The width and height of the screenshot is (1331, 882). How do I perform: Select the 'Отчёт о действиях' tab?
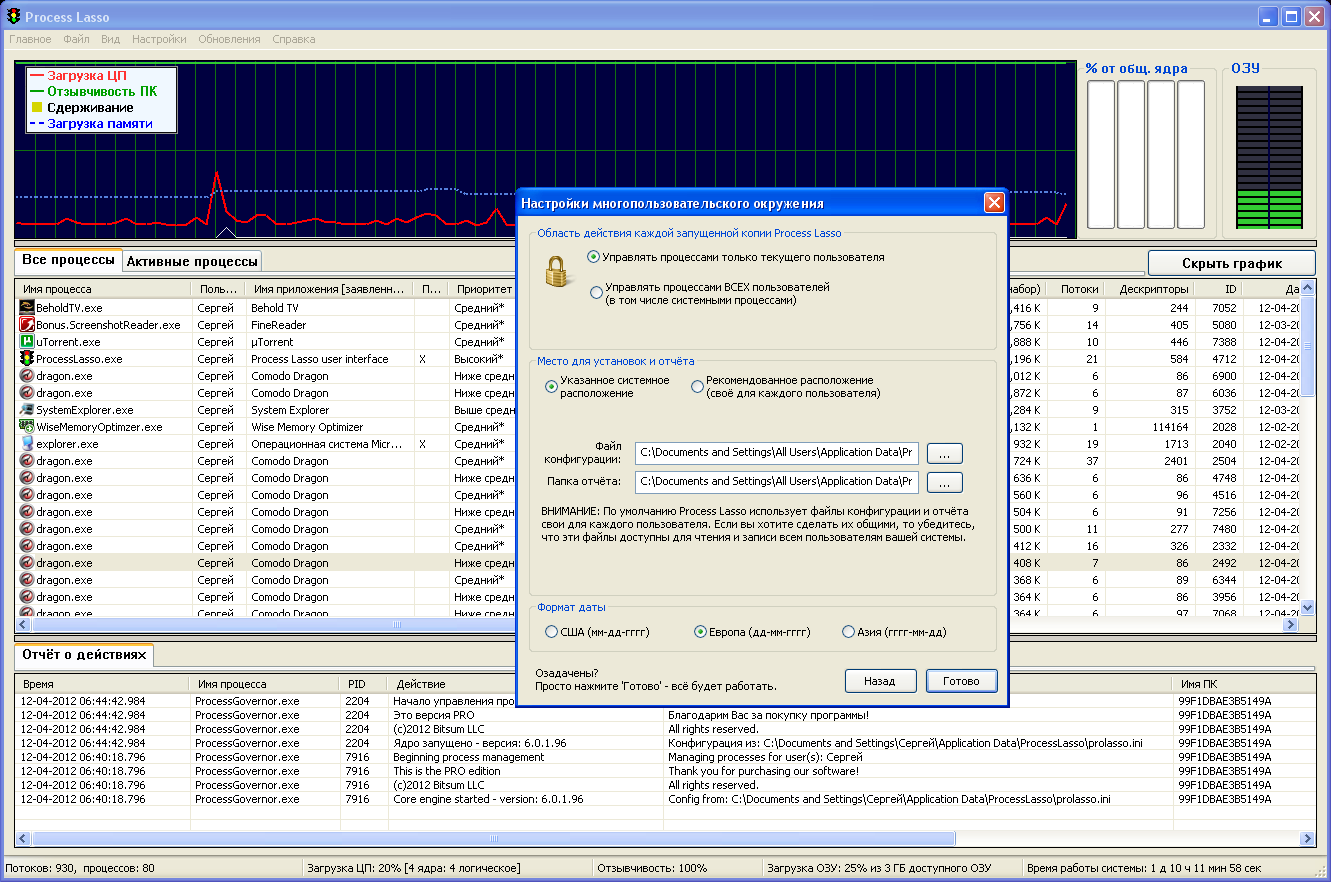[84, 655]
